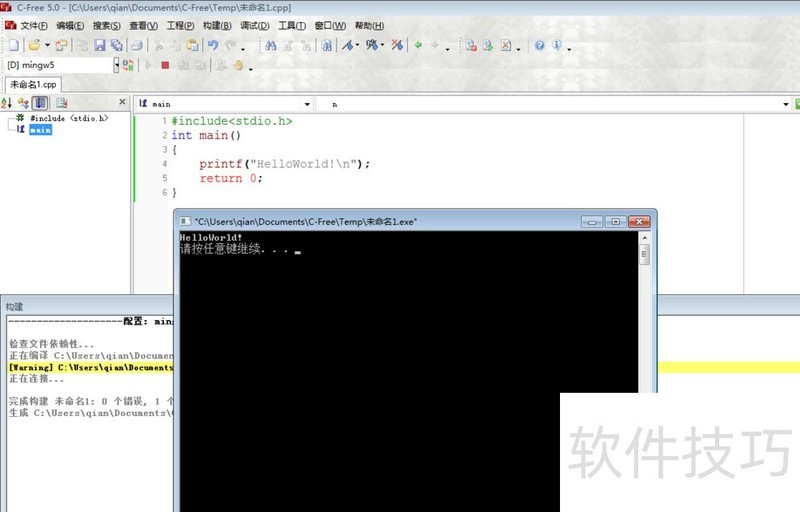Click the gray Navigate Forward arrow
800x512 pixels.
(435, 45)
